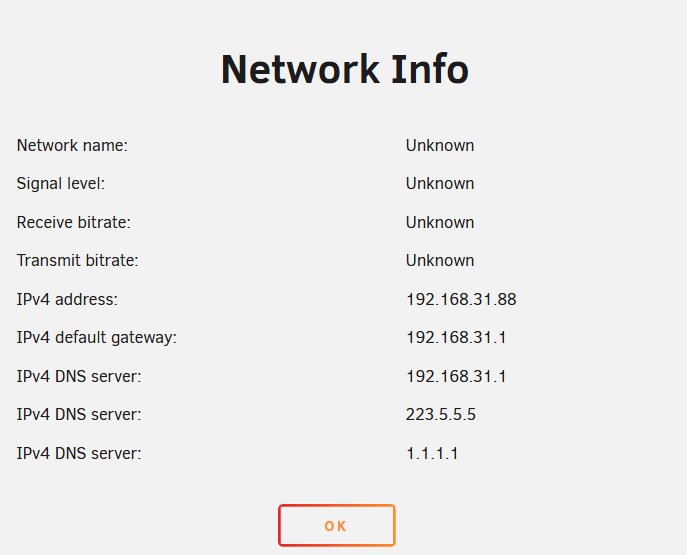Select the Receive bitrate label
Screen dimensions: 687x555
point(74,222)
